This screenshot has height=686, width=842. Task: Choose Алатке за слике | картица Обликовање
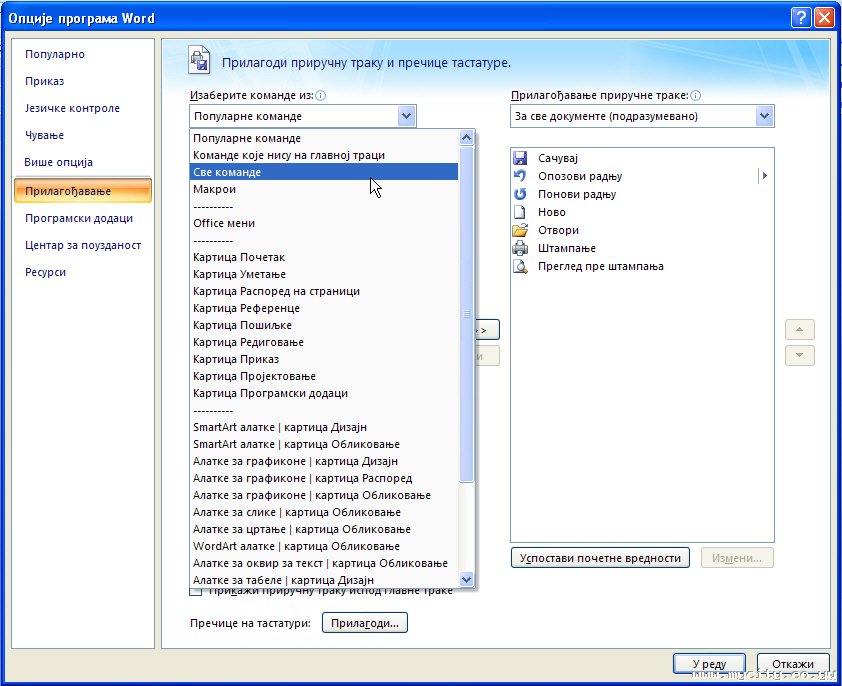tap(324, 512)
